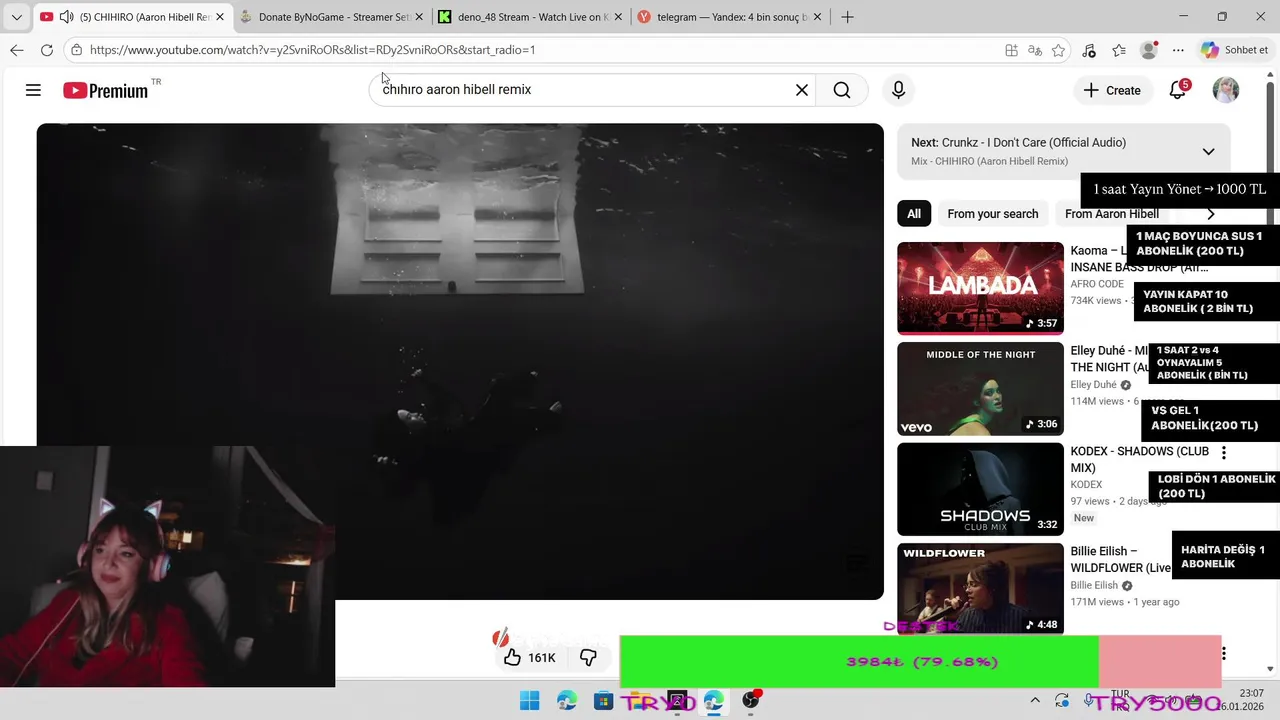Start voice search with microphone icon
The image size is (1280, 720).
[x=898, y=90]
